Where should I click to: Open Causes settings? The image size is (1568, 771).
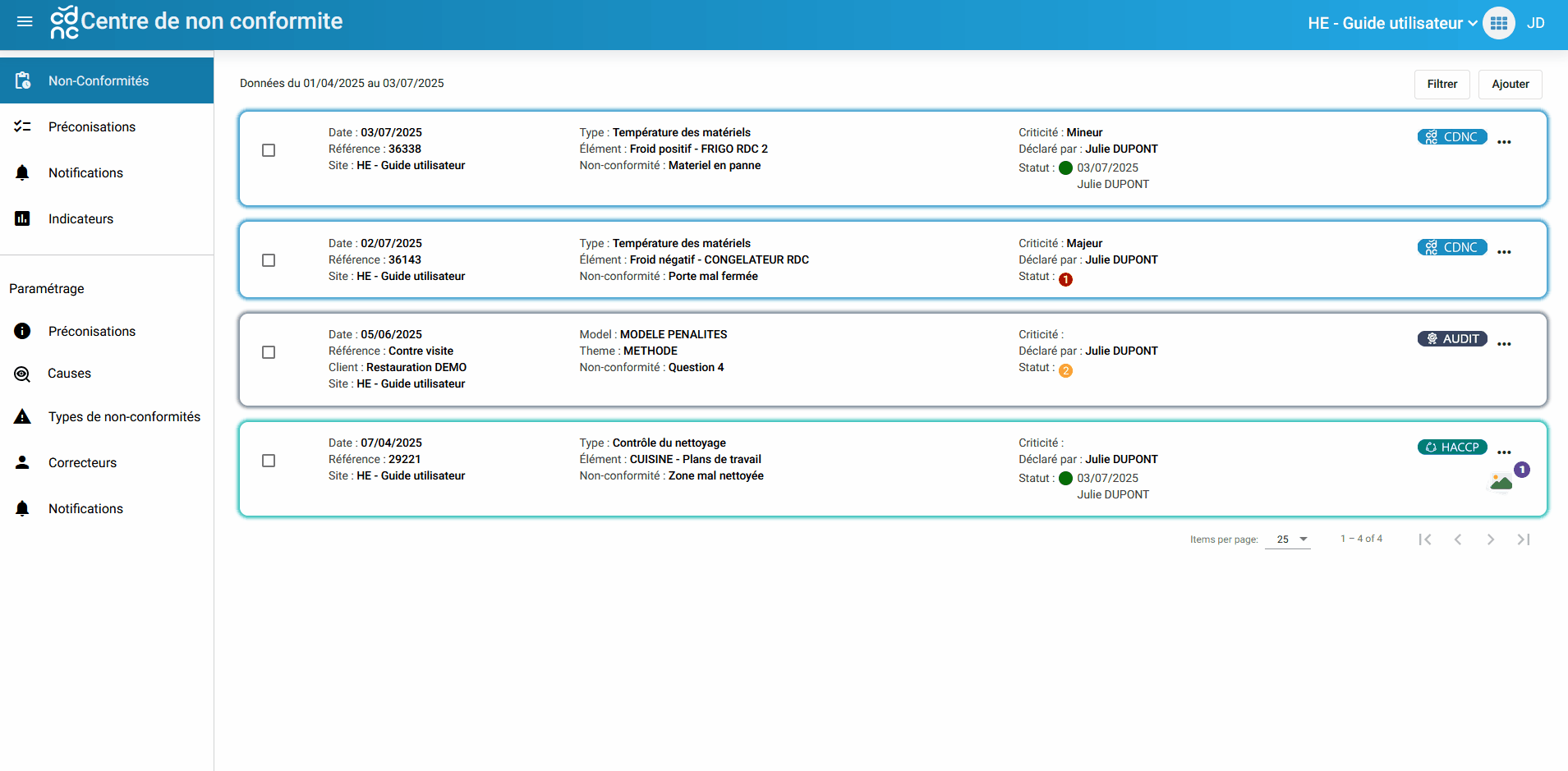point(107,374)
